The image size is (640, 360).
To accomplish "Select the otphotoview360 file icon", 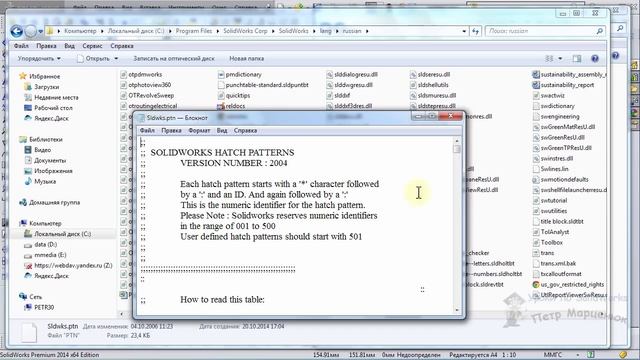I will [x=124, y=85].
